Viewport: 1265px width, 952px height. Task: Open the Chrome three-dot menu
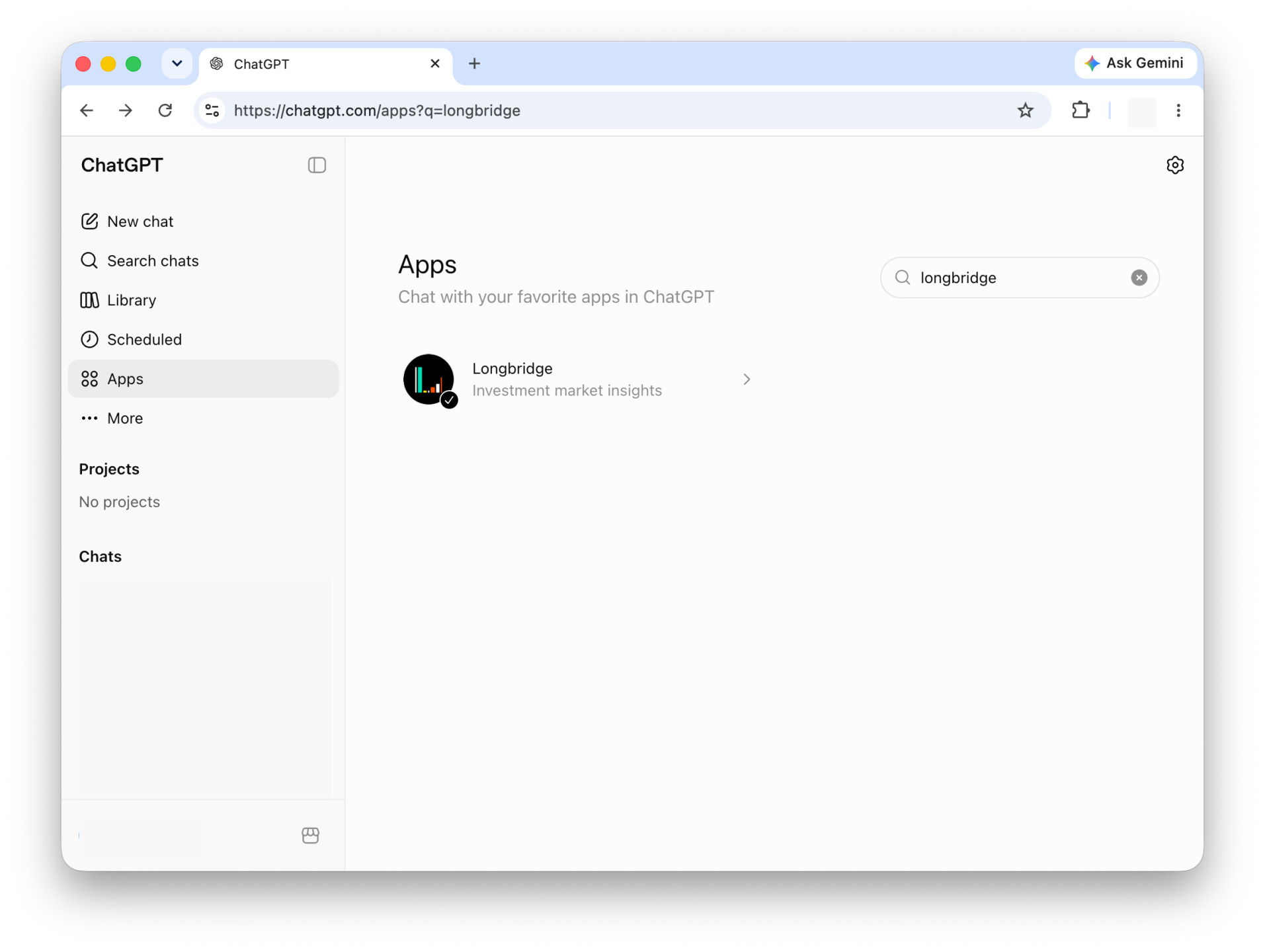click(x=1178, y=110)
